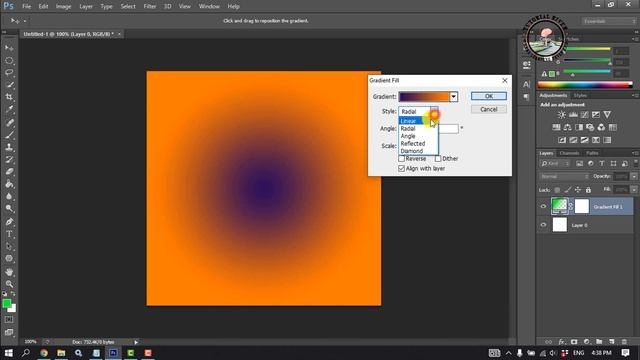Select the Eyedropper tool

tap(9, 109)
